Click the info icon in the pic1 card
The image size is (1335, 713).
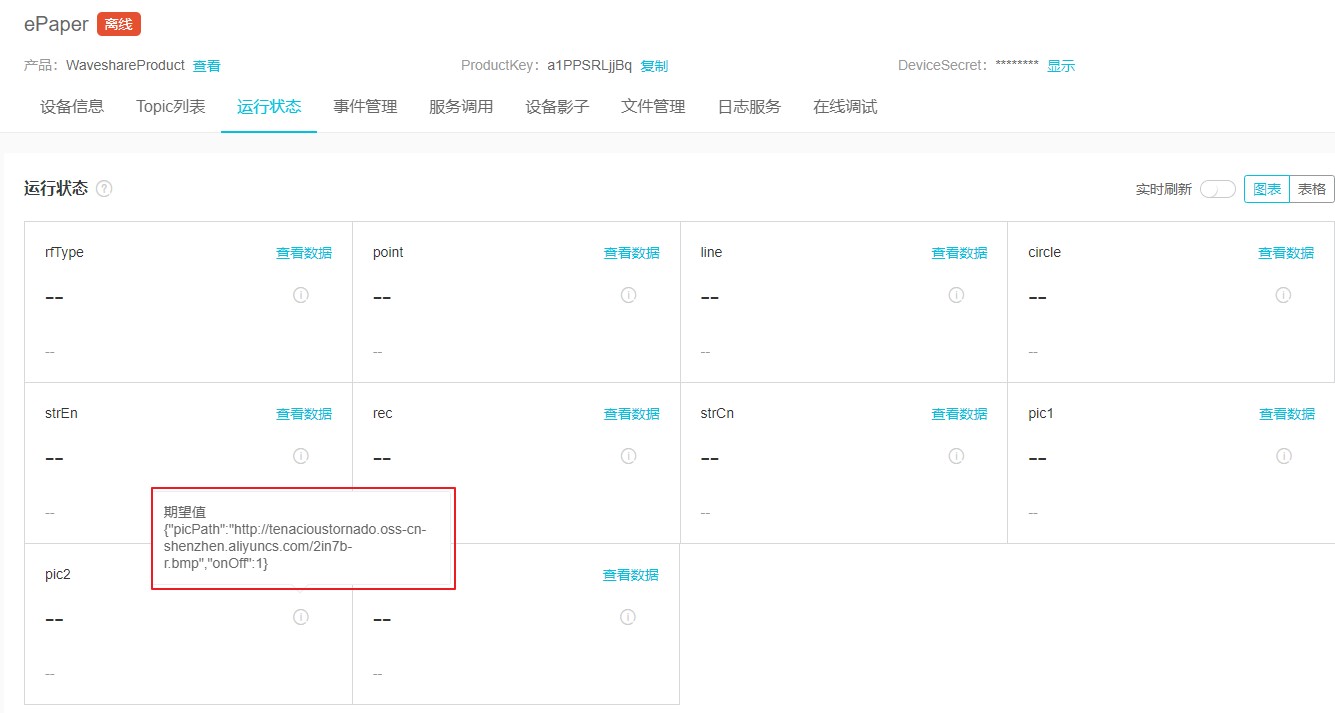pos(1284,456)
